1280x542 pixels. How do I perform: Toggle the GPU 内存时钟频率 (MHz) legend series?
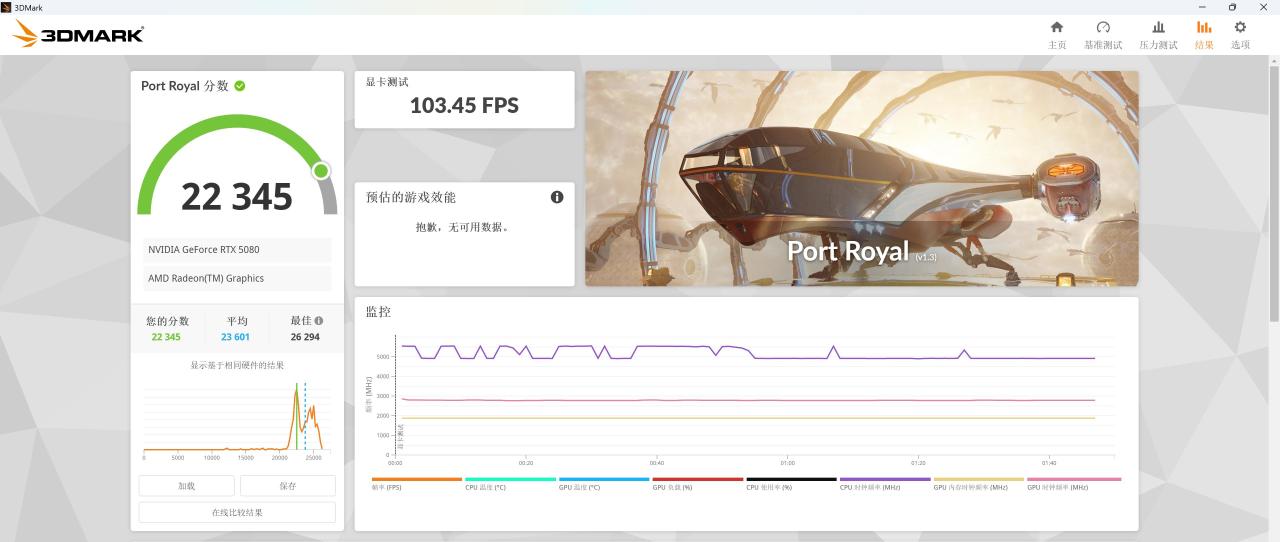[x=978, y=484]
